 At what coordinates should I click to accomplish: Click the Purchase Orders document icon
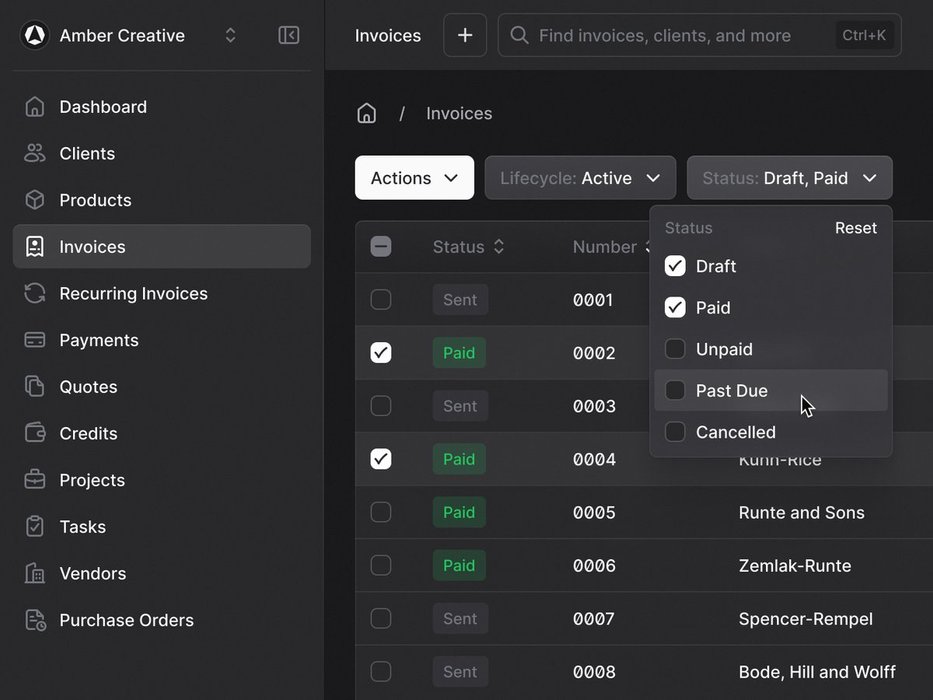point(35,620)
